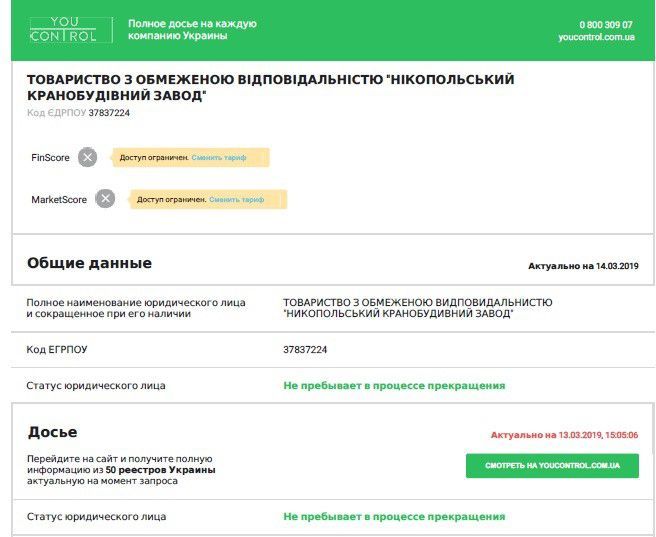Click the header tagline 'Полное досье на каждую компанию Украины'

pos(192,30)
